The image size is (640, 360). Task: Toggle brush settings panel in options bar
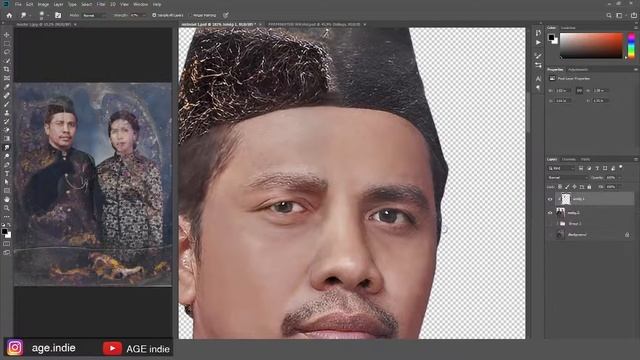[58, 15]
